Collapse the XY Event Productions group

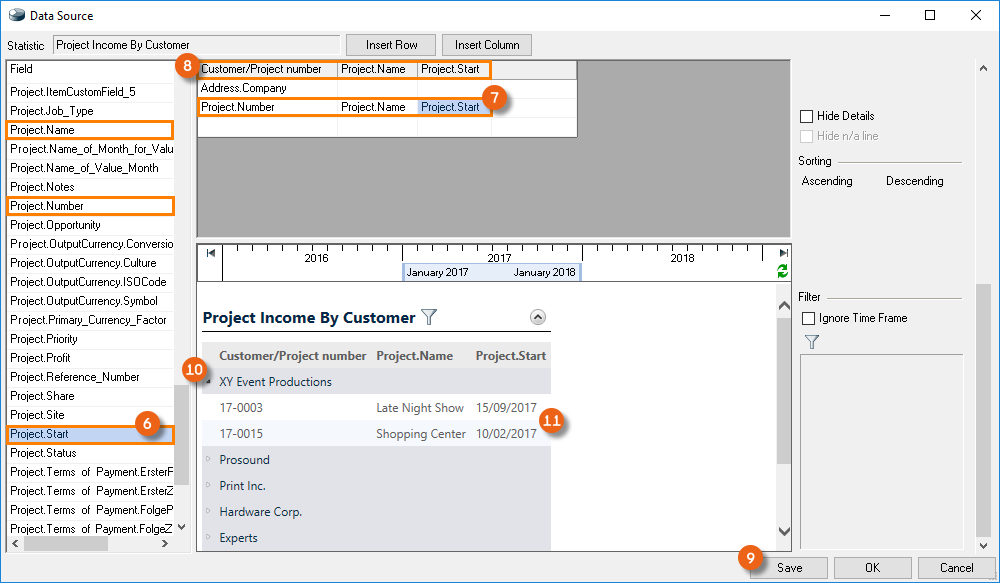click(x=209, y=382)
